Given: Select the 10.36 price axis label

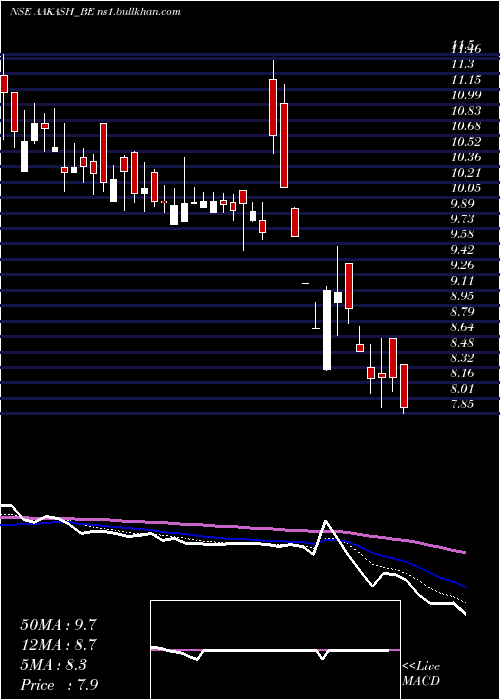Looking at the screenshot, I should click(x=466, y=157).
